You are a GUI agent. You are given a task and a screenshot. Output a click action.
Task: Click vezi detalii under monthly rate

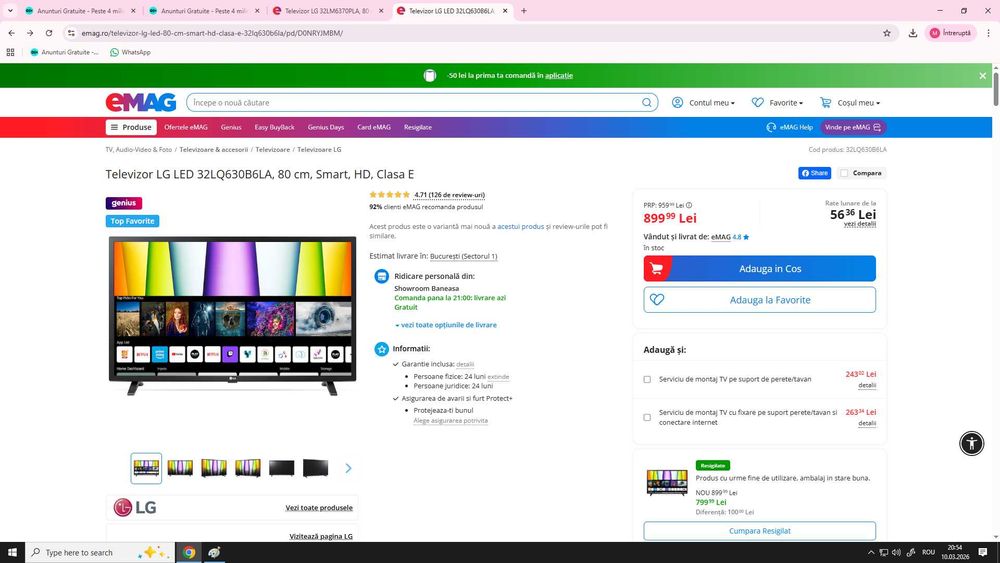tap(860, 224)
